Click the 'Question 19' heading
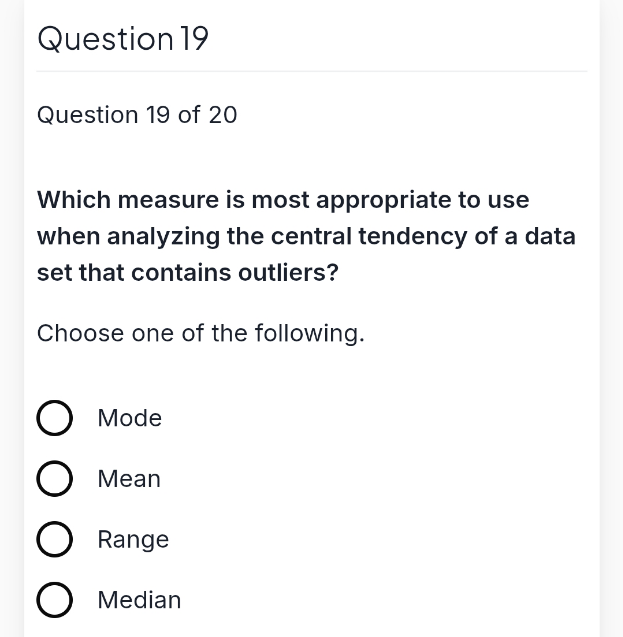Screen dimensions: 623x637 pos(123,39)
